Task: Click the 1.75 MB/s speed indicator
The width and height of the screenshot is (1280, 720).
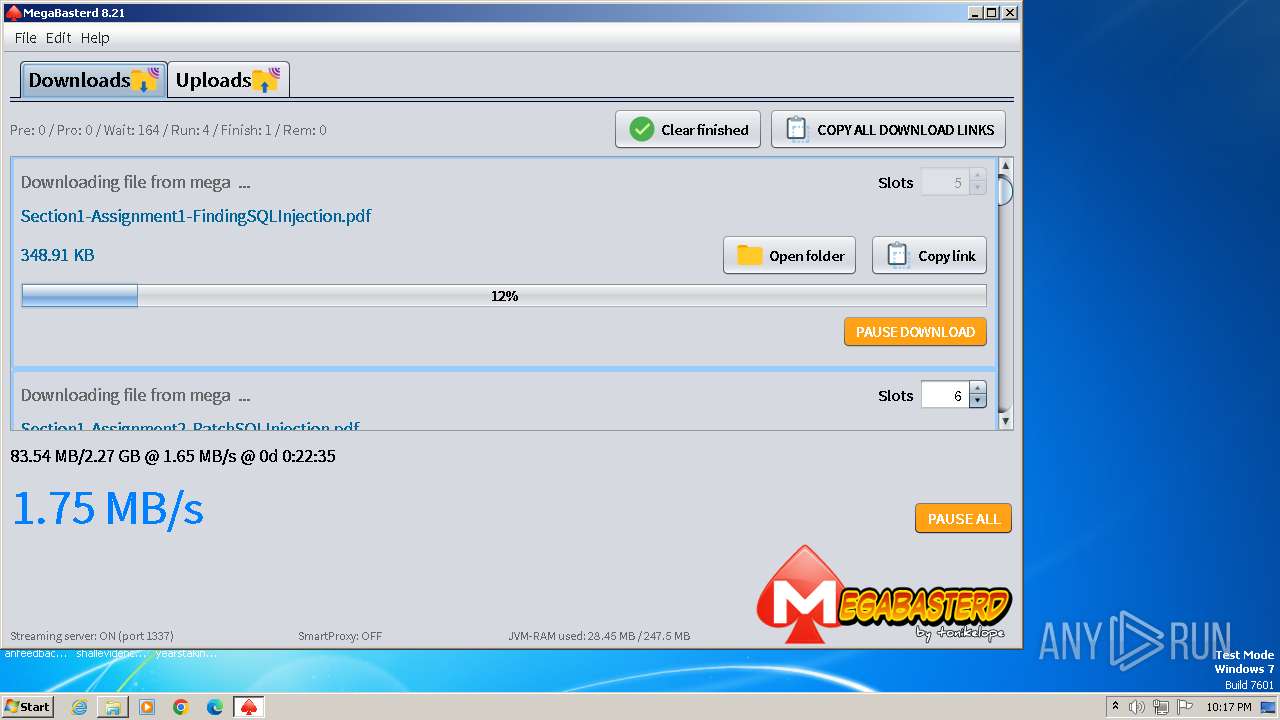Action: [108, 508]
